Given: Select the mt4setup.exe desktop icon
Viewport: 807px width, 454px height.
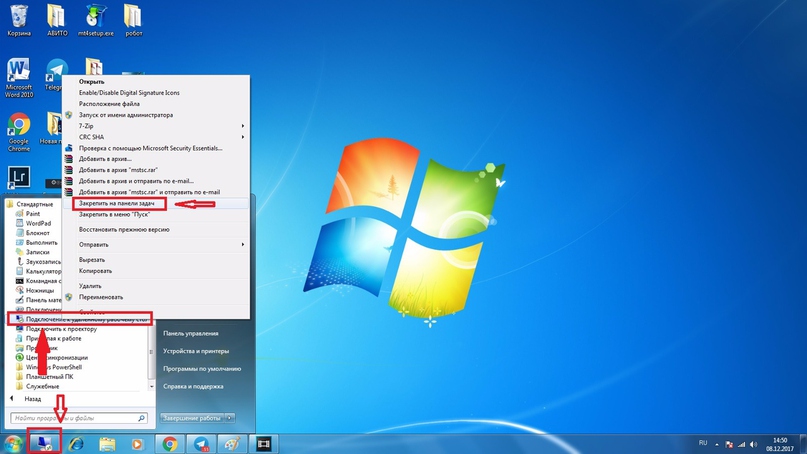Looking at the screenshot, I should (95, 21).
